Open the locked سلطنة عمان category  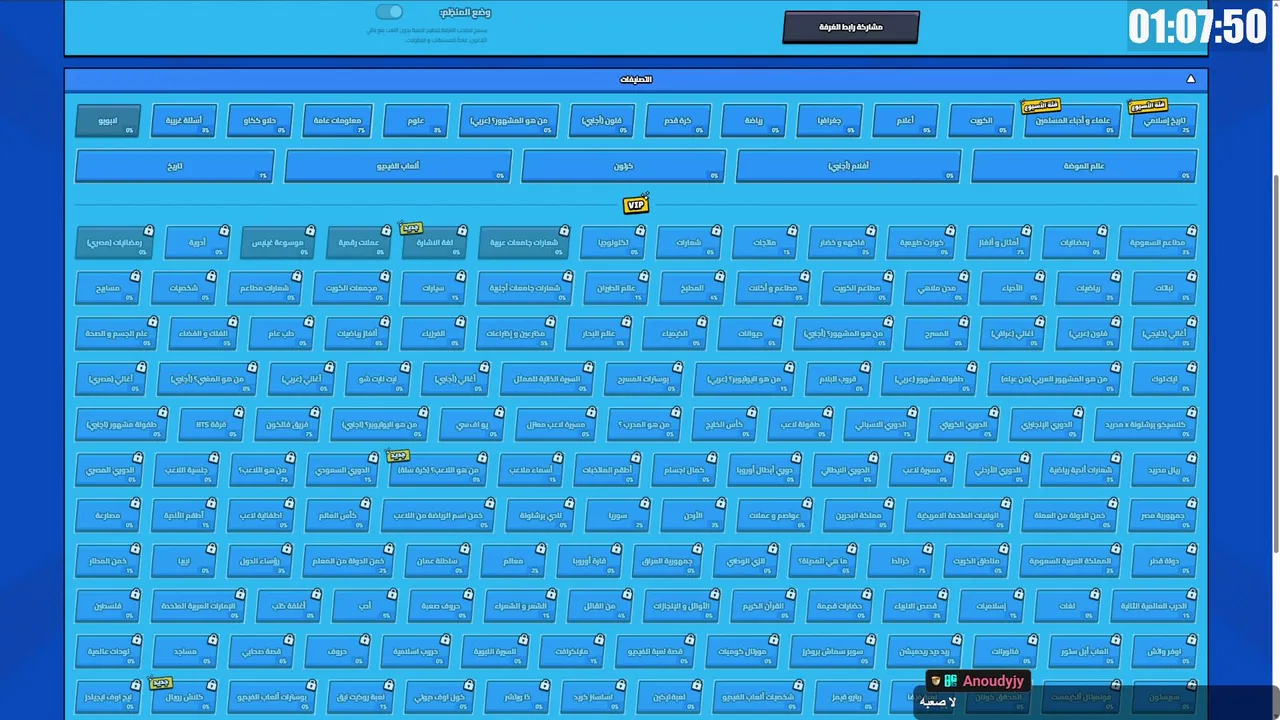(437, 561)
